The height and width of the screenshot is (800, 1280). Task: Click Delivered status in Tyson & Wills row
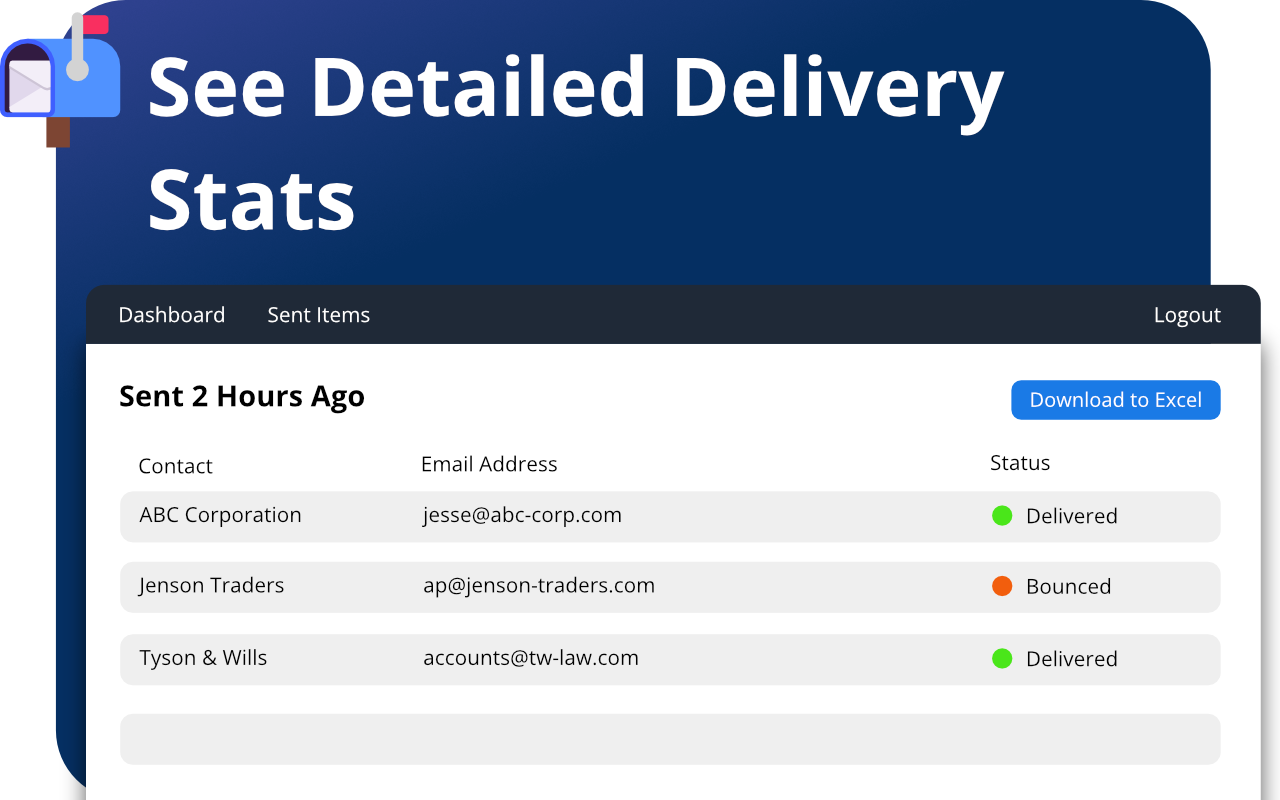[1072, 658]
